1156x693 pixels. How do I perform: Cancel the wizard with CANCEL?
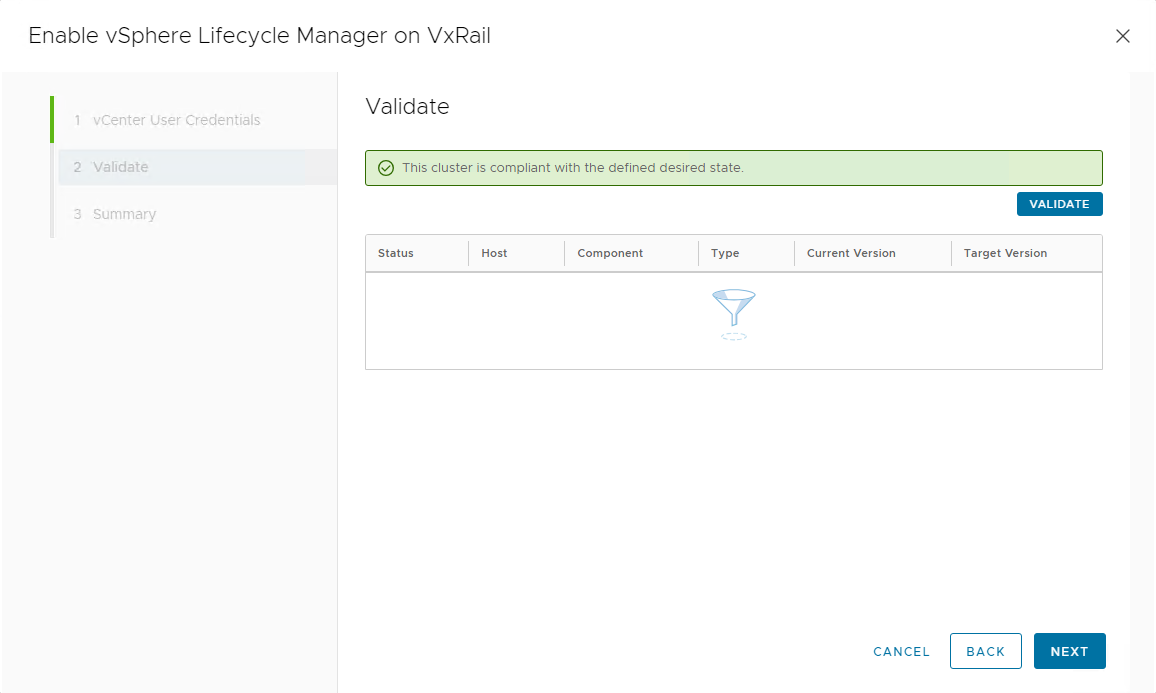click(x=901, y=651)
